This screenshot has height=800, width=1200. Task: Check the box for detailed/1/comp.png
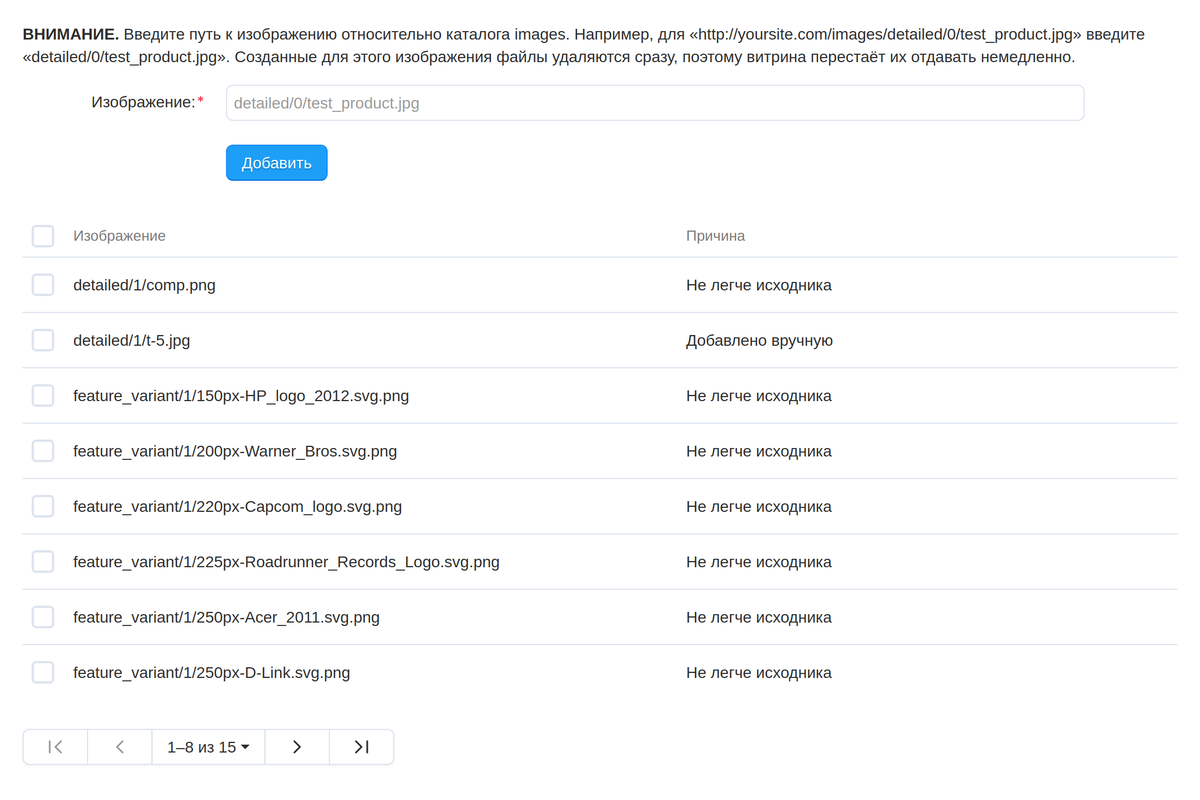coord(43,285)
